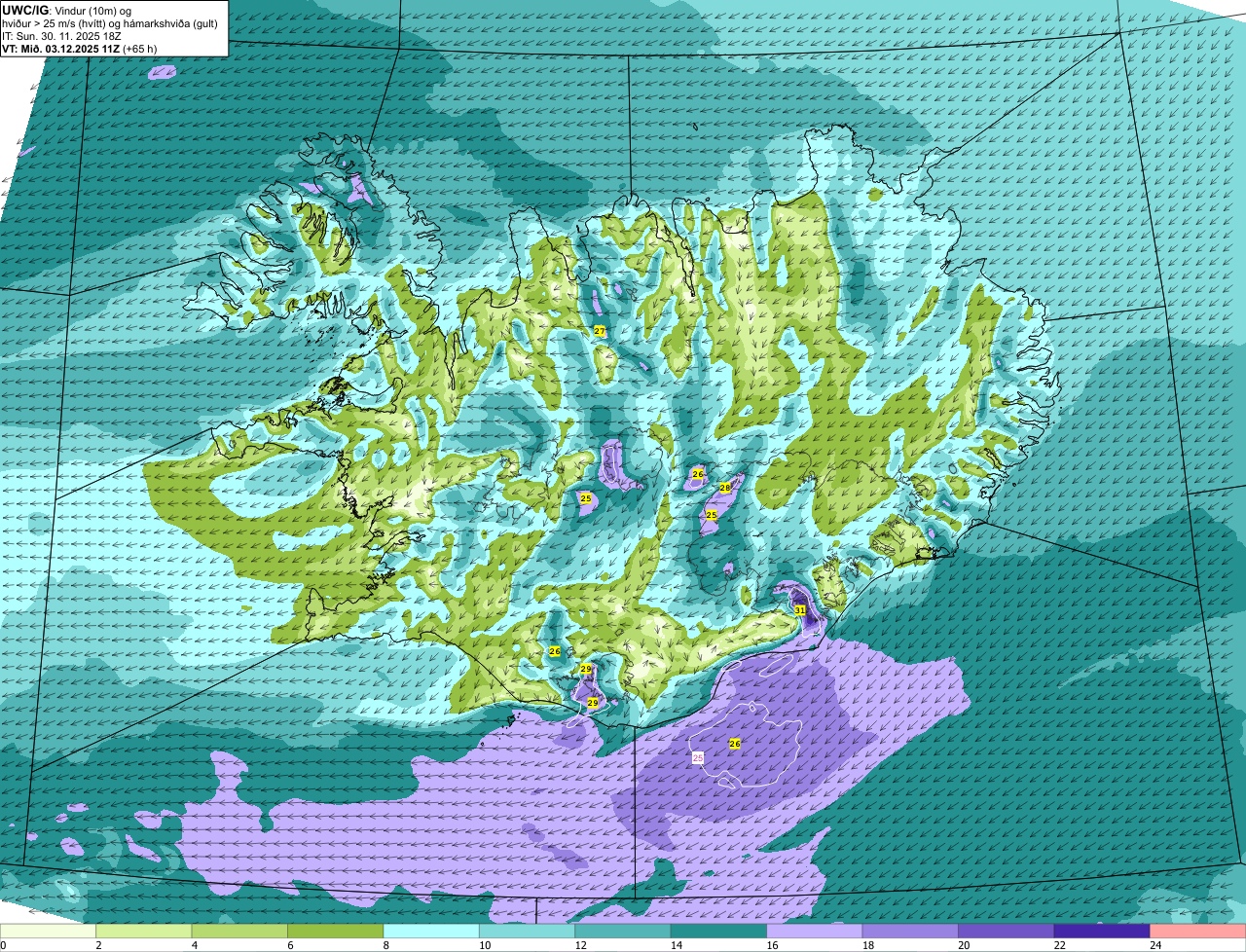
Task: Select the "VT: Mið. 03.12.2025 11Z (+65 h)" line
Action: click(x=80, y=48)
